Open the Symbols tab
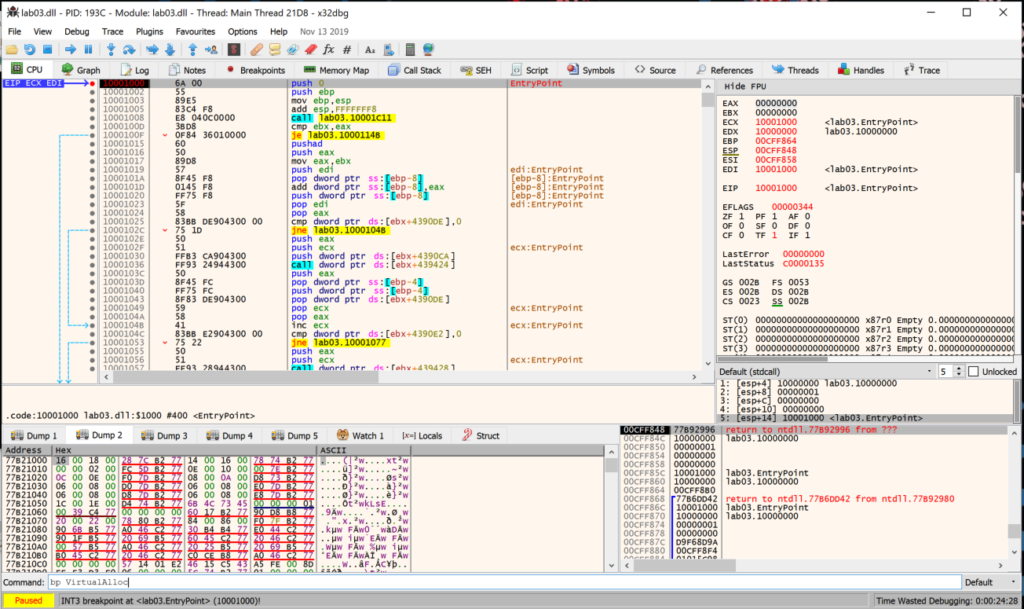 [x=590, y=70]
